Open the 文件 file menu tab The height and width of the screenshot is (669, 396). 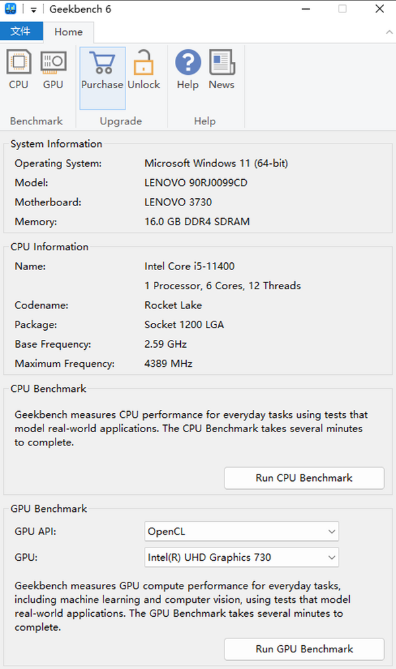click(21, 32)
